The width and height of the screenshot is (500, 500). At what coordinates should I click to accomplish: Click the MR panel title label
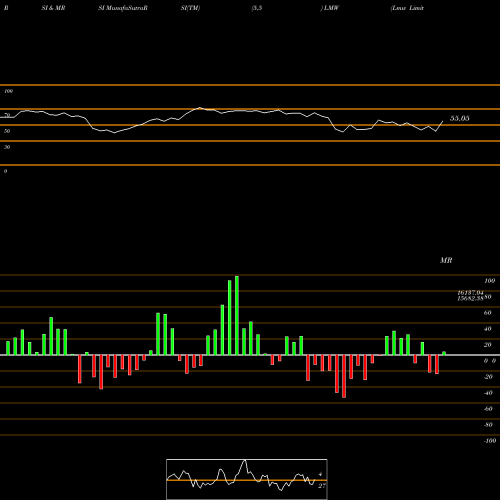pos(446,260)
